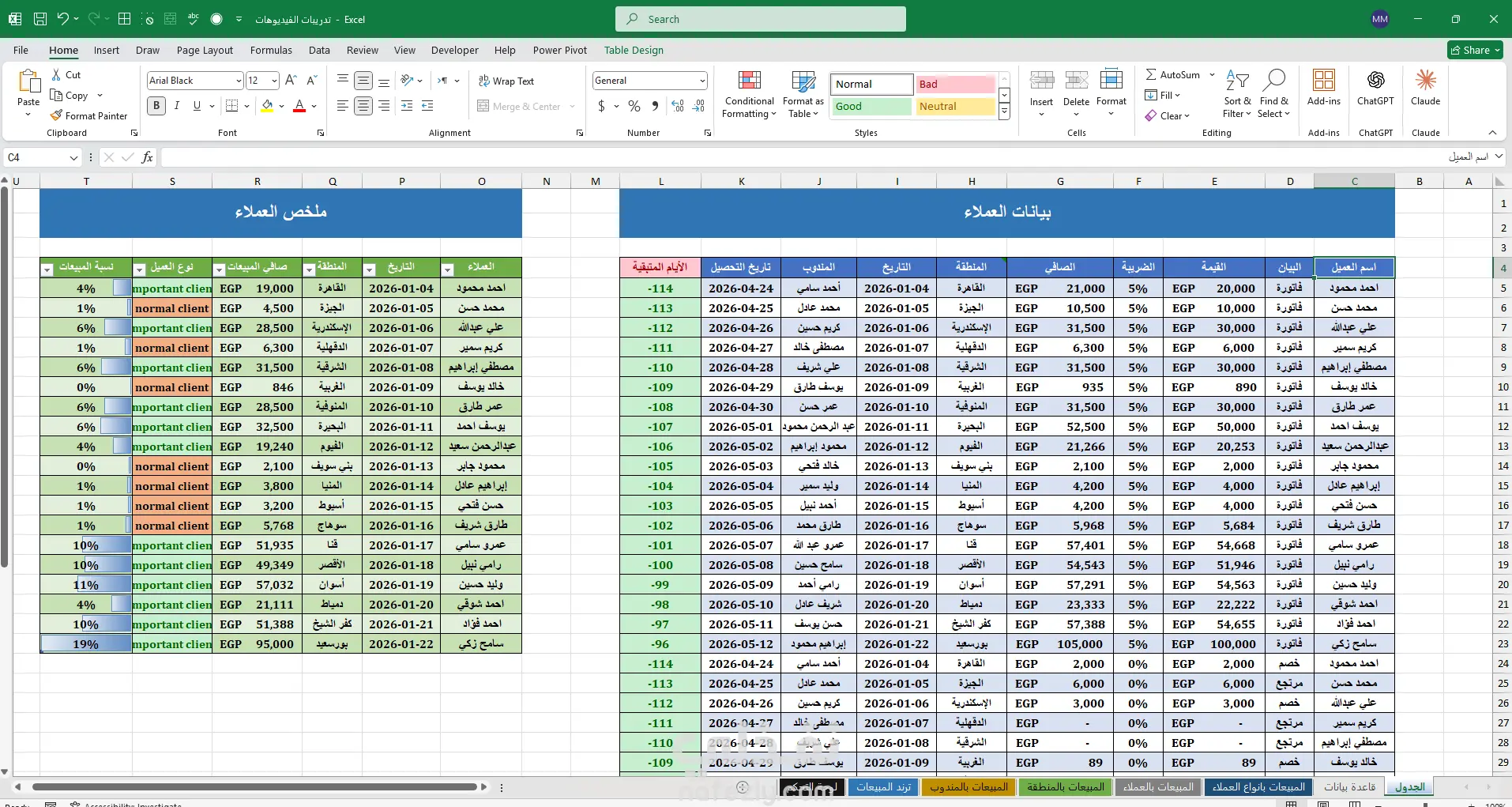Apply the yellow Fill Color
The height and width of the screenshot is (807, 1512).
coord(268,106)
